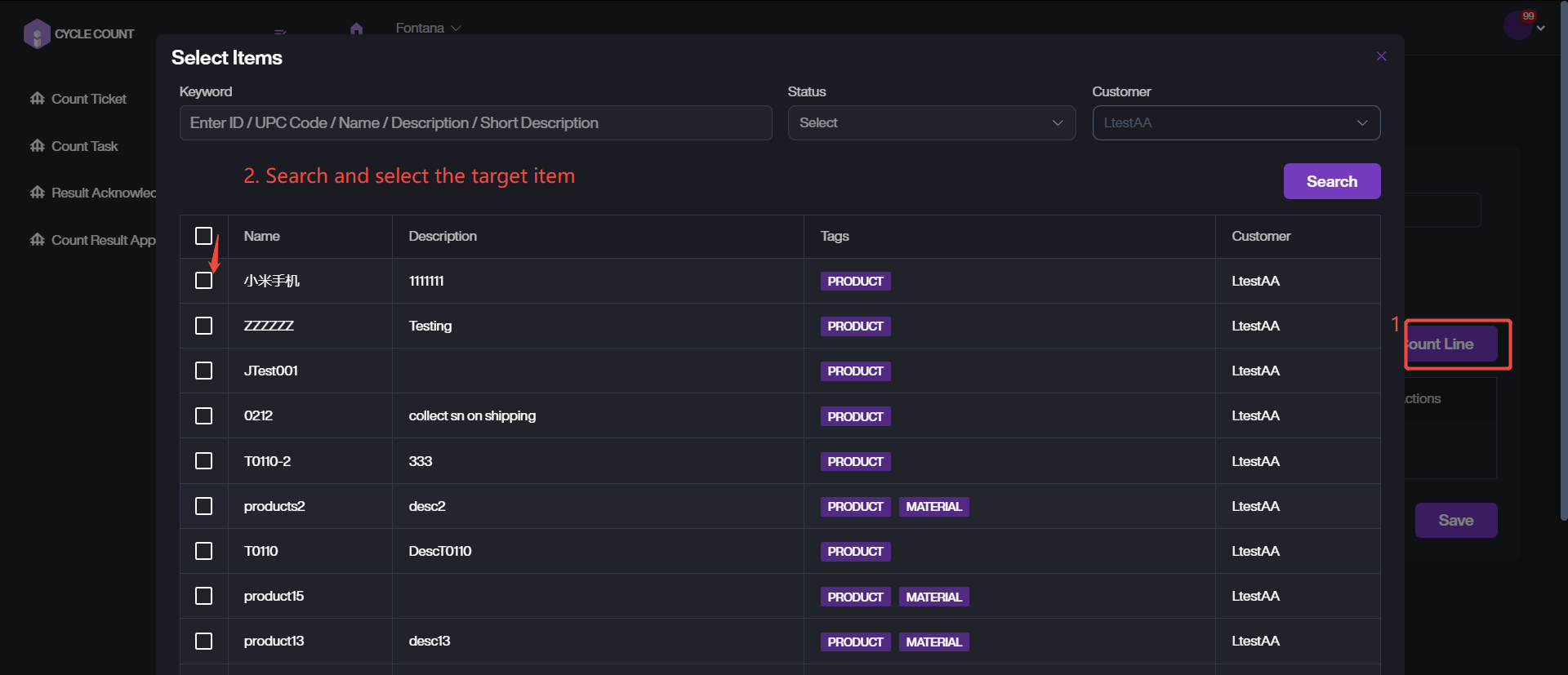The image size is (1568, 675).
Task: Click the Result Acknowledge sidebar icon
Action: point(38,193)
